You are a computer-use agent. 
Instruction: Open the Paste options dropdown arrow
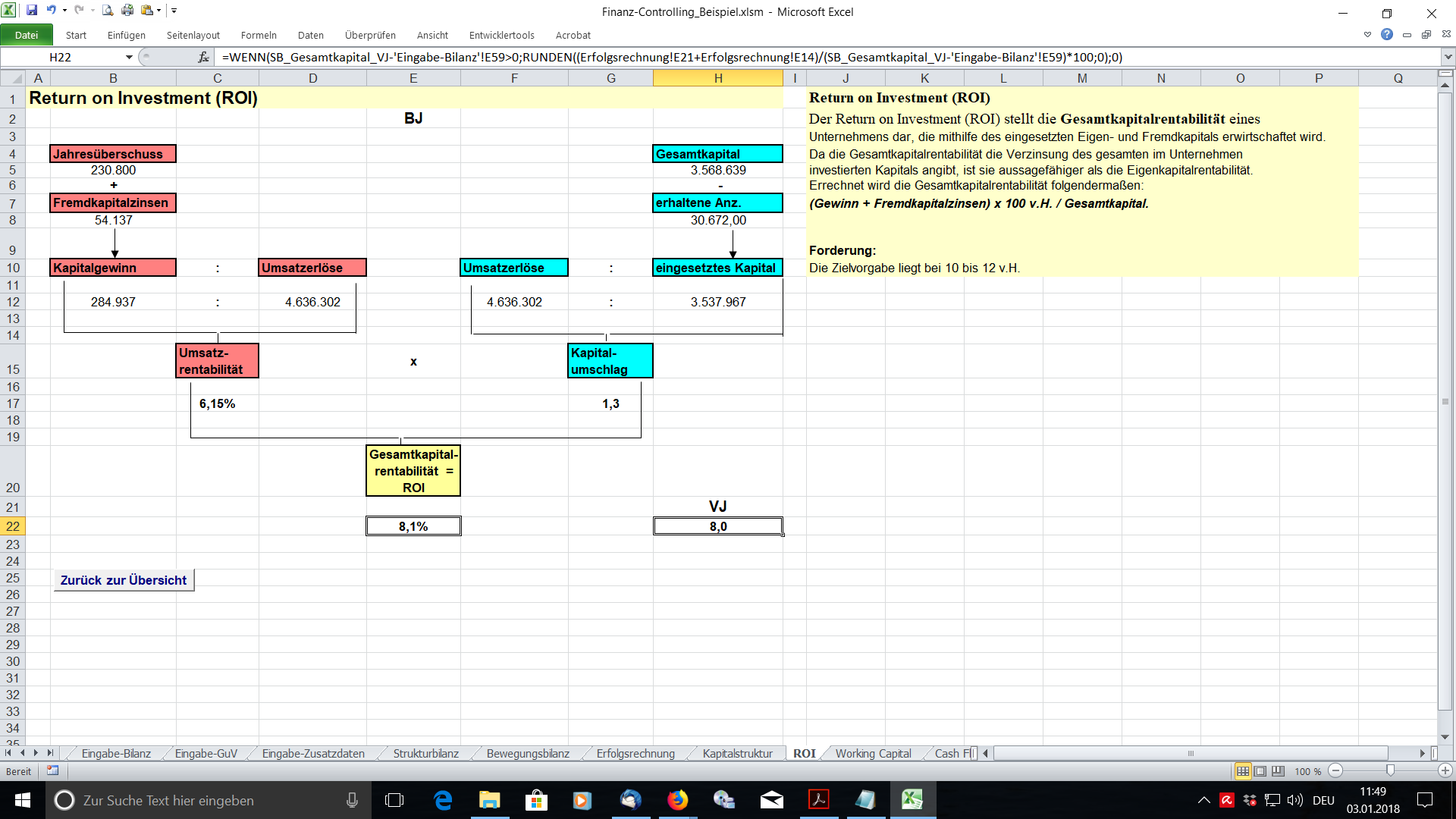coord(157,11)
